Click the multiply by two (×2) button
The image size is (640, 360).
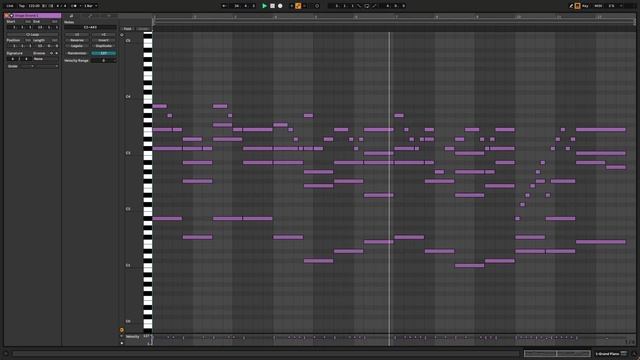[104, 35]
